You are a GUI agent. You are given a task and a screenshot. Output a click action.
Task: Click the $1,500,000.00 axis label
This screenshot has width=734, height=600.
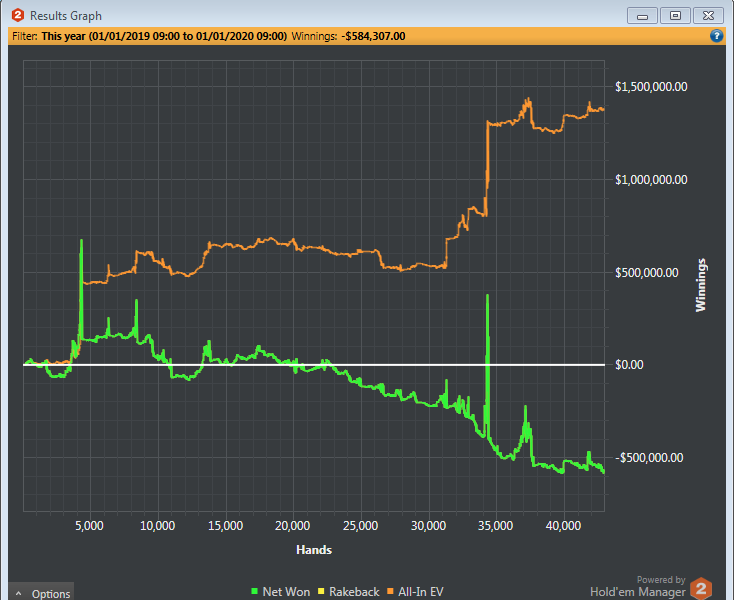click(x=651, y=87)
